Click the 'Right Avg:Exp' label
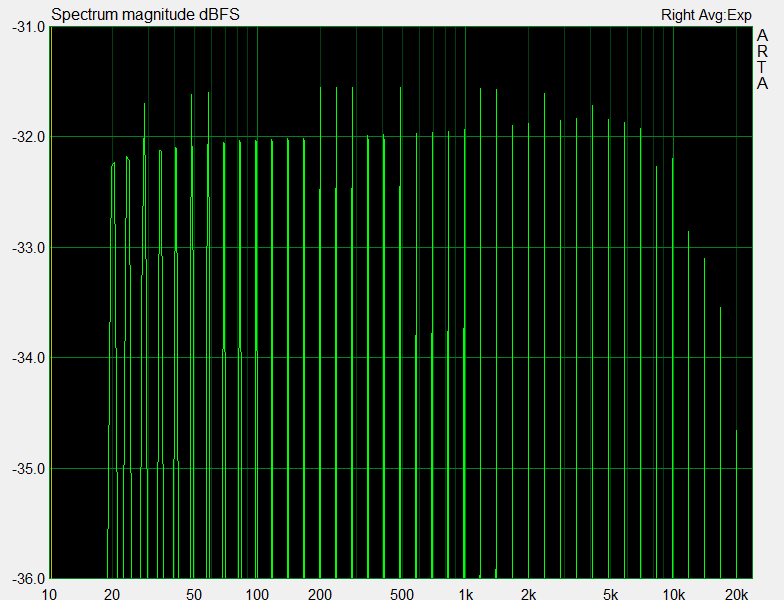This screenshot has width=784, height=600. pyautogui.click(x=706, y=15)
